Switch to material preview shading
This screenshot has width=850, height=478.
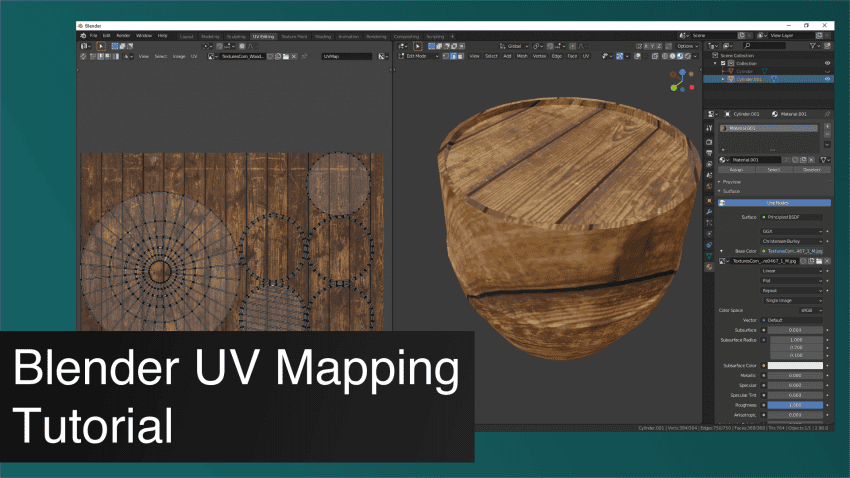point(680,56)
